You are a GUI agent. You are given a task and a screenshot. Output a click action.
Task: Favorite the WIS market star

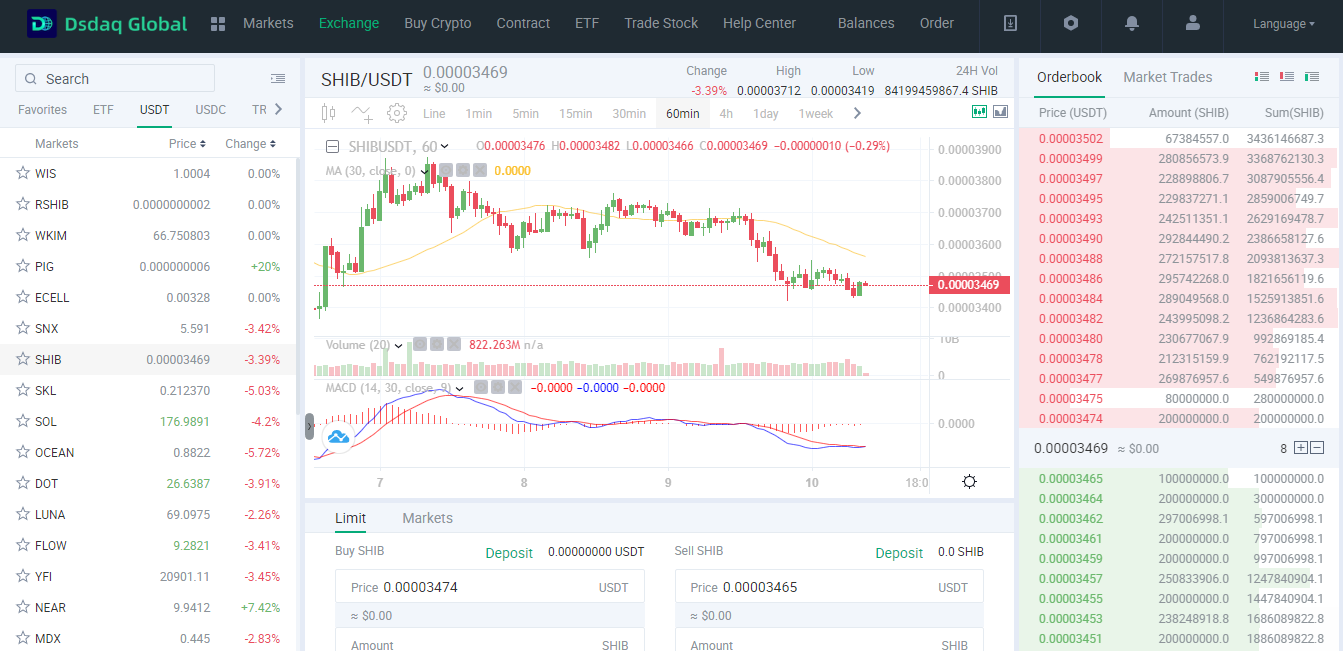23,173
